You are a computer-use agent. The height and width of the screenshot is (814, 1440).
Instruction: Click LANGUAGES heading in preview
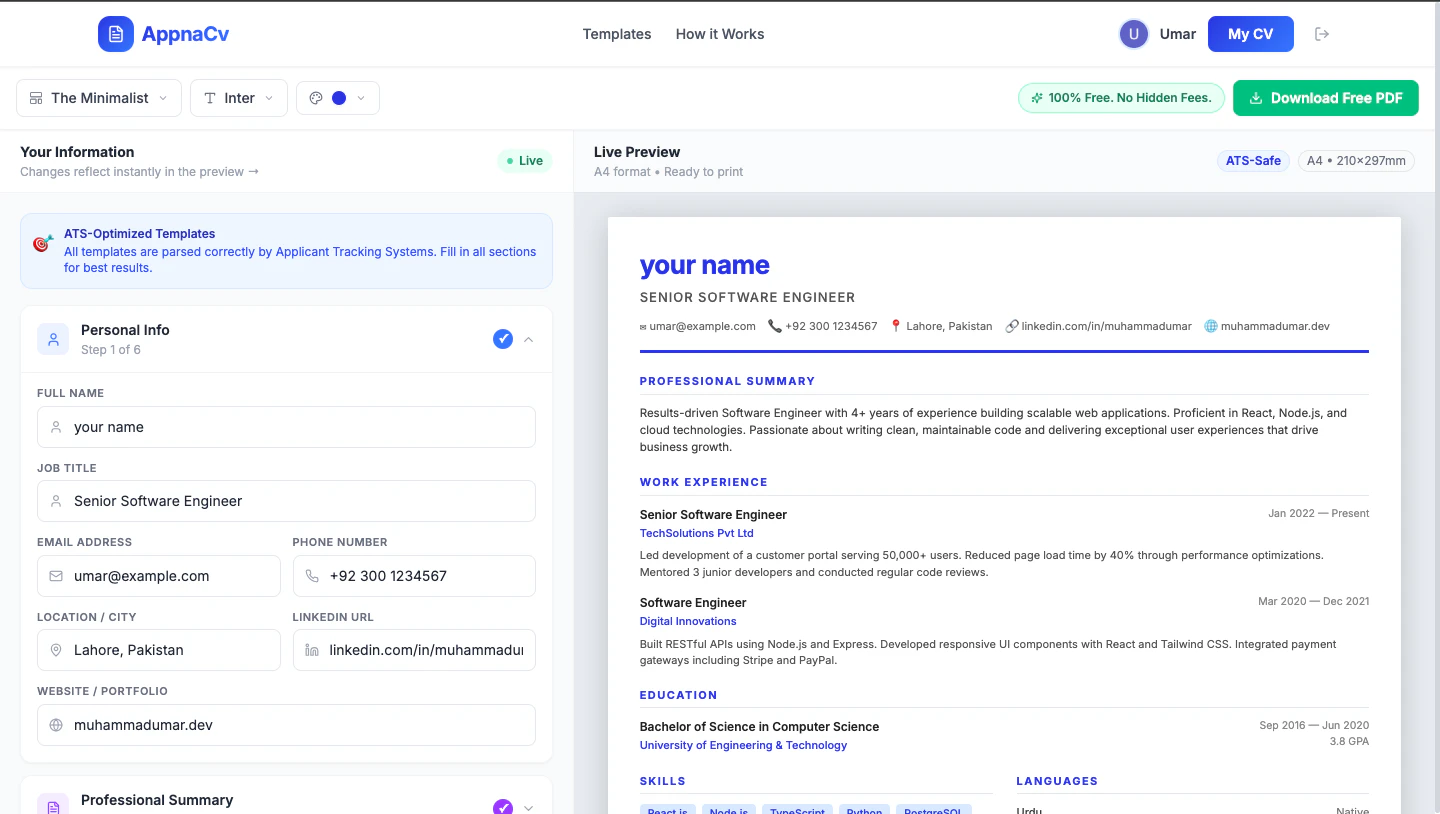[1057, 781]
